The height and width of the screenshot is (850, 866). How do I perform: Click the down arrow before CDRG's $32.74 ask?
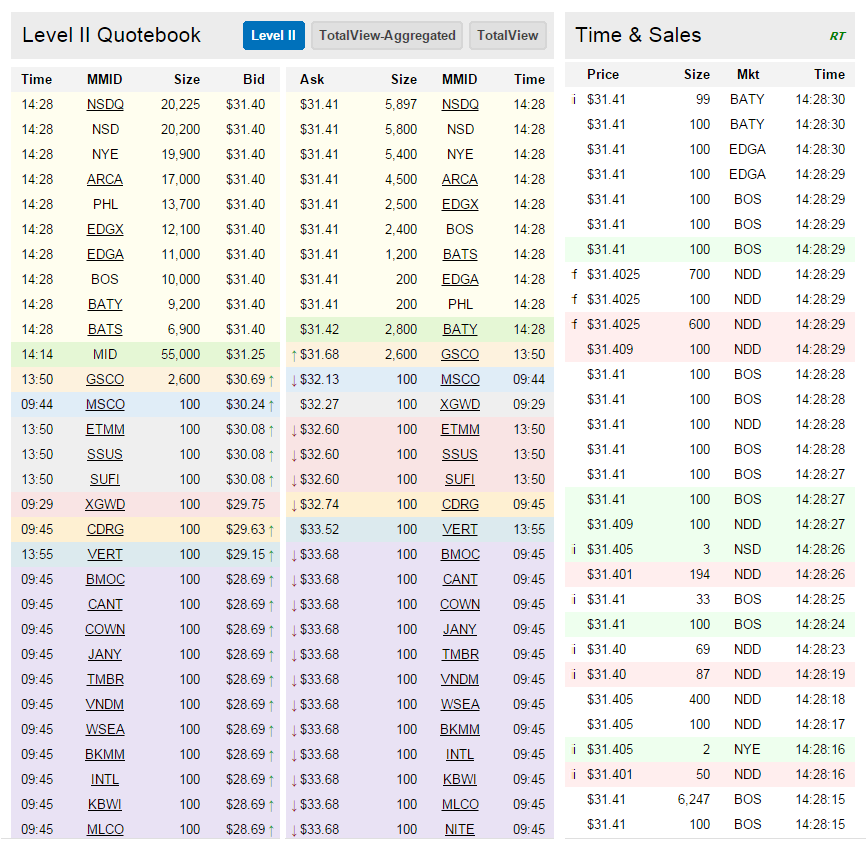click(294, 504)
